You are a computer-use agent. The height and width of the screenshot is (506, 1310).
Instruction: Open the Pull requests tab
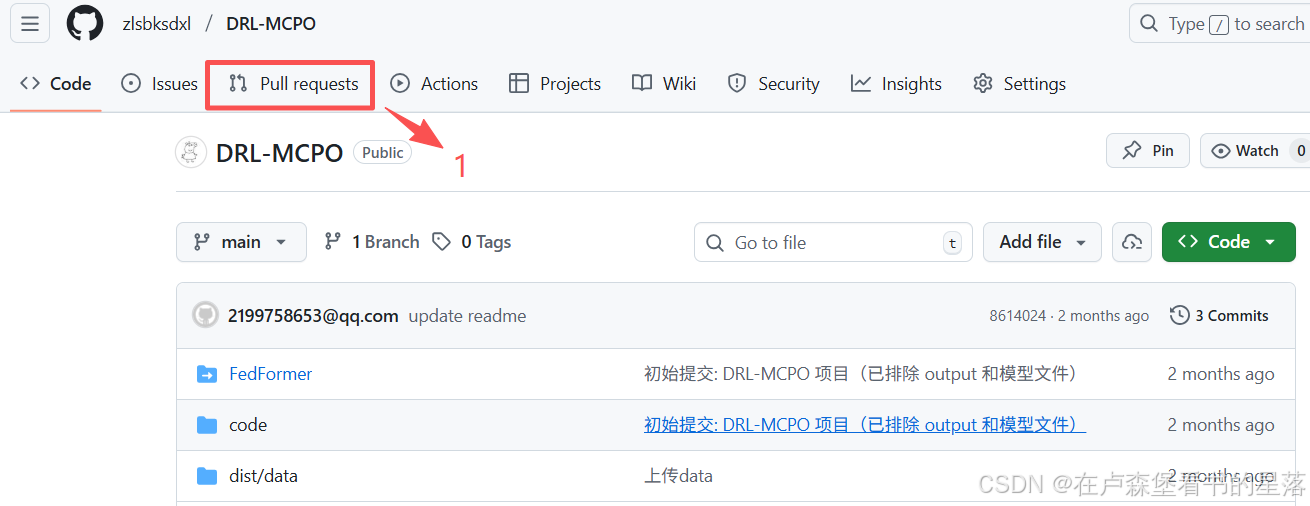pyautogui.click(x=293, y=84)
